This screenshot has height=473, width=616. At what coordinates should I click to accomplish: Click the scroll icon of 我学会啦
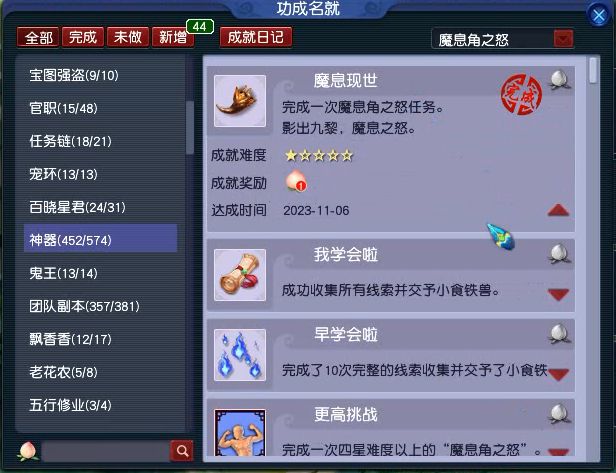click(x=240, y=275)
